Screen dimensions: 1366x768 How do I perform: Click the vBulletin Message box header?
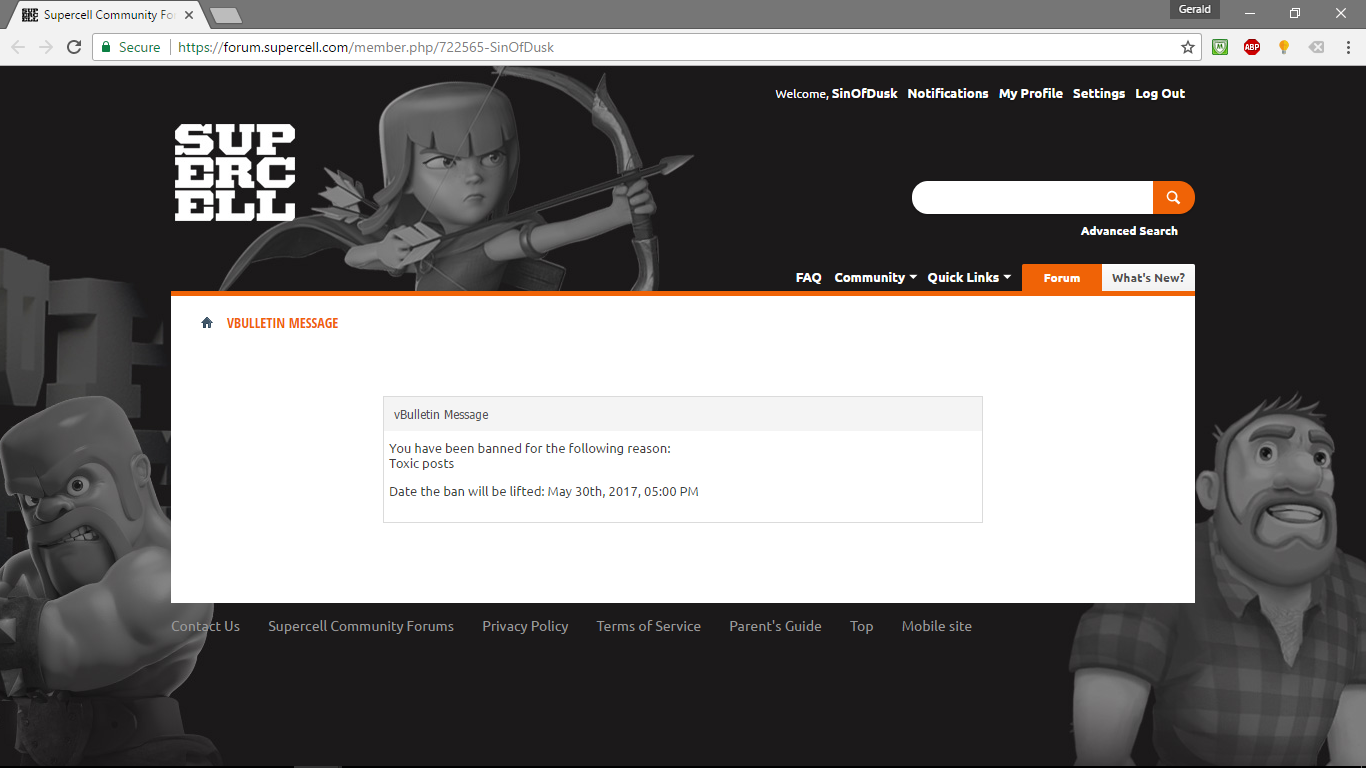pos(683,414)
